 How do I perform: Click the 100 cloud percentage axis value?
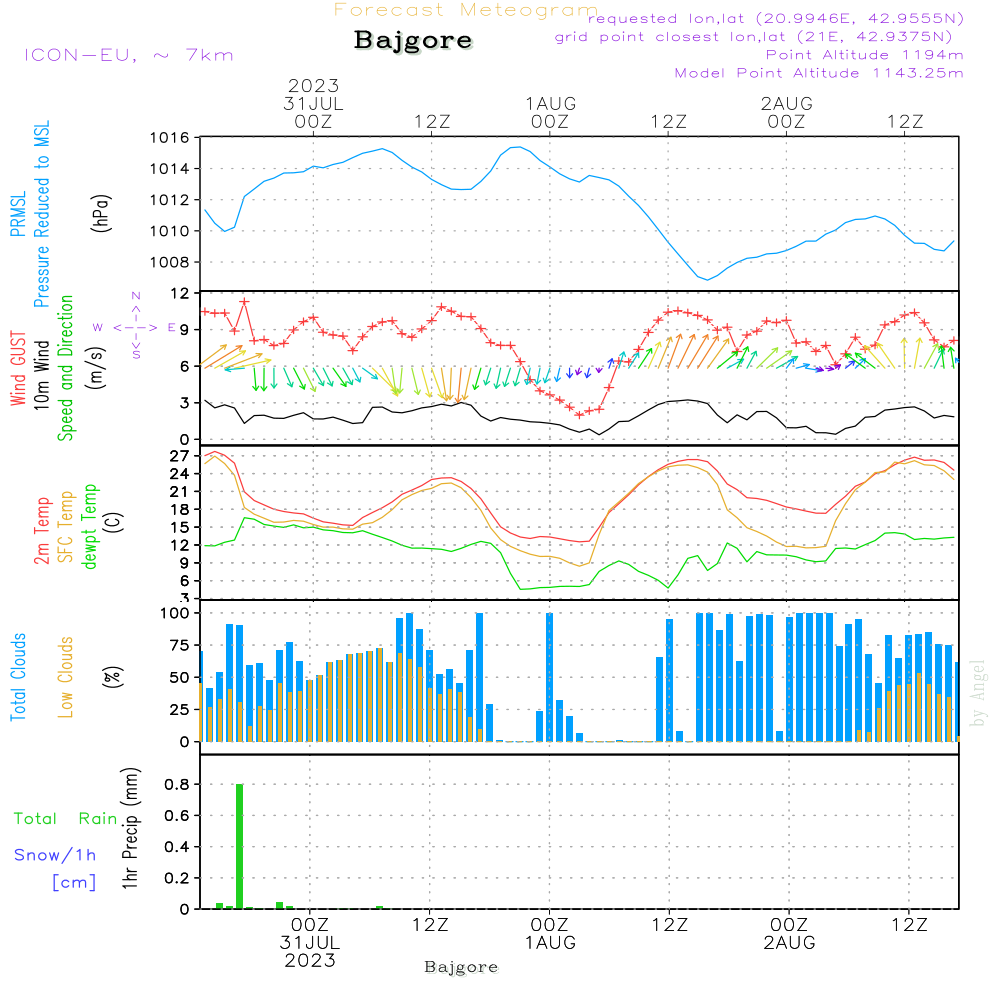click(x=175, y=614)
